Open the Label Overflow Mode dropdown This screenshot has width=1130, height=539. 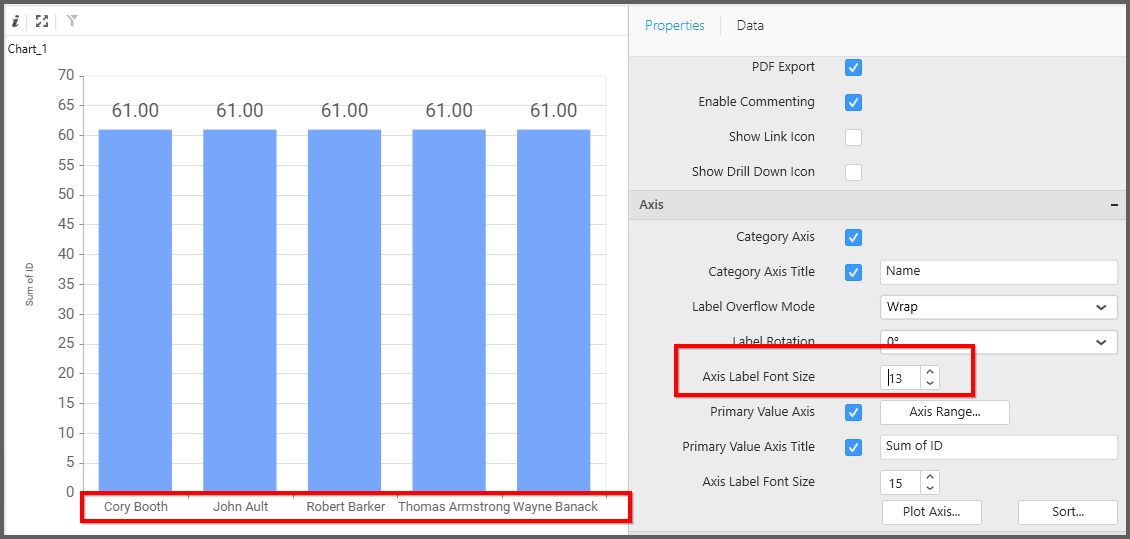998,307
